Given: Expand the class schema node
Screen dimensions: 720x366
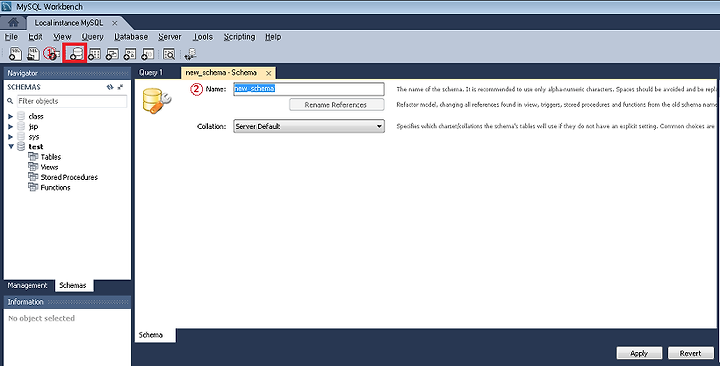Looking at the screenshot, I should click(x=11, y=117).
